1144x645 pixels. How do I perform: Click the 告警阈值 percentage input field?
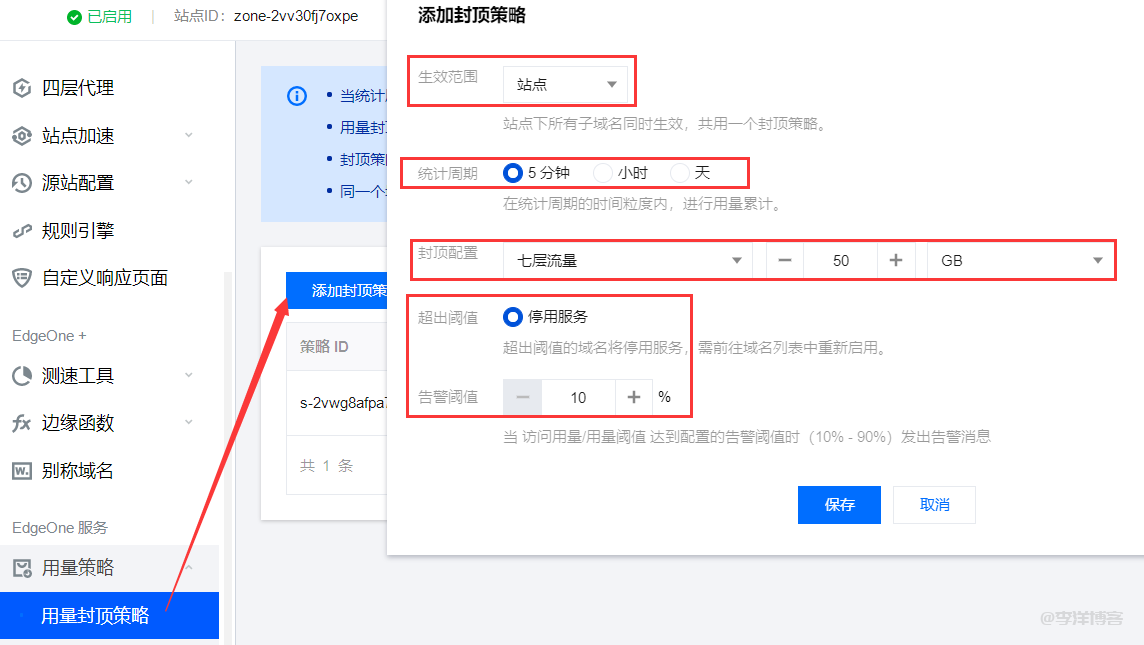coord(578,397)
